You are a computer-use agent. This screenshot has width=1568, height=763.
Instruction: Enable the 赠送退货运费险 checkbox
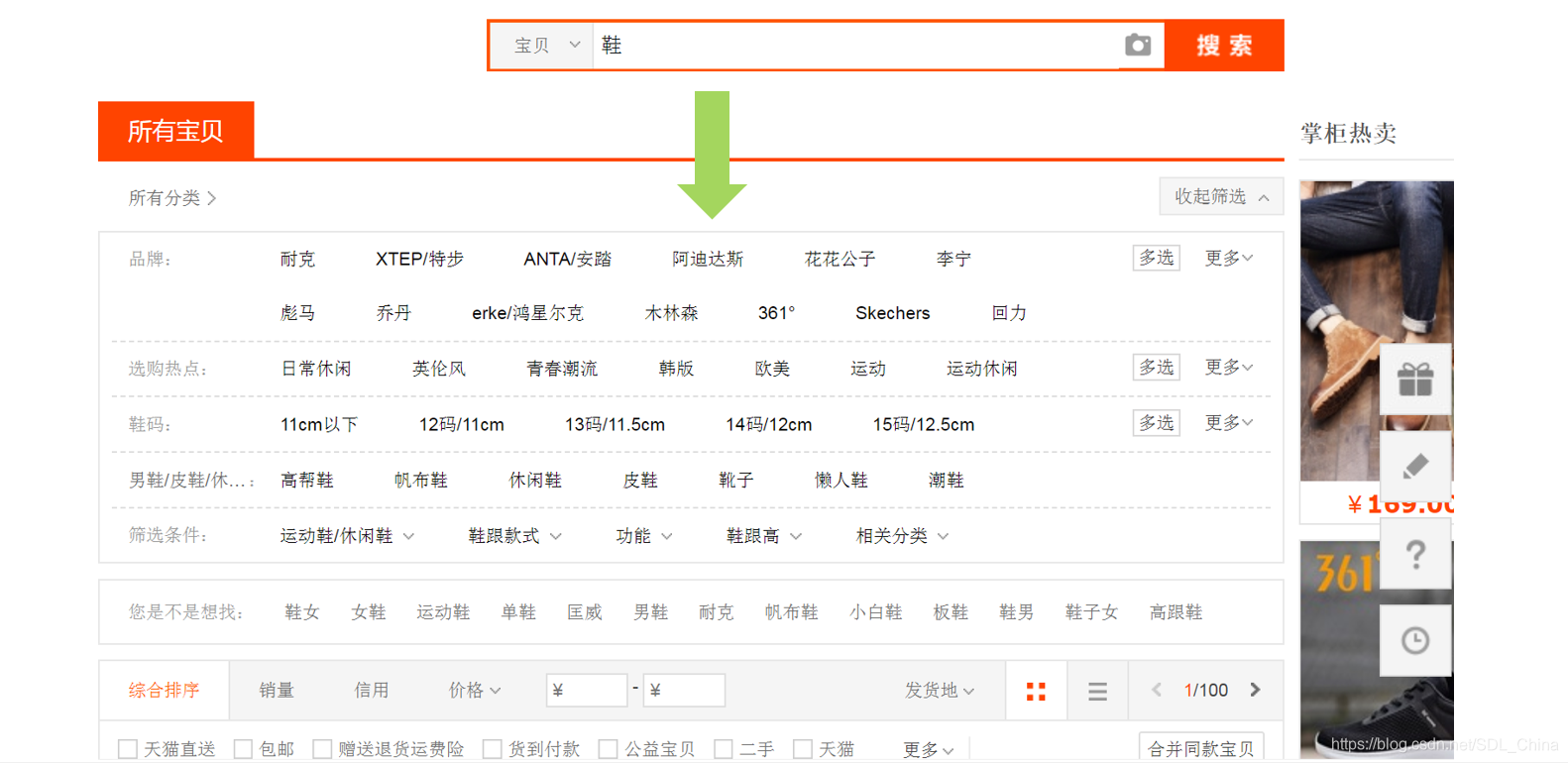(322, 749)
